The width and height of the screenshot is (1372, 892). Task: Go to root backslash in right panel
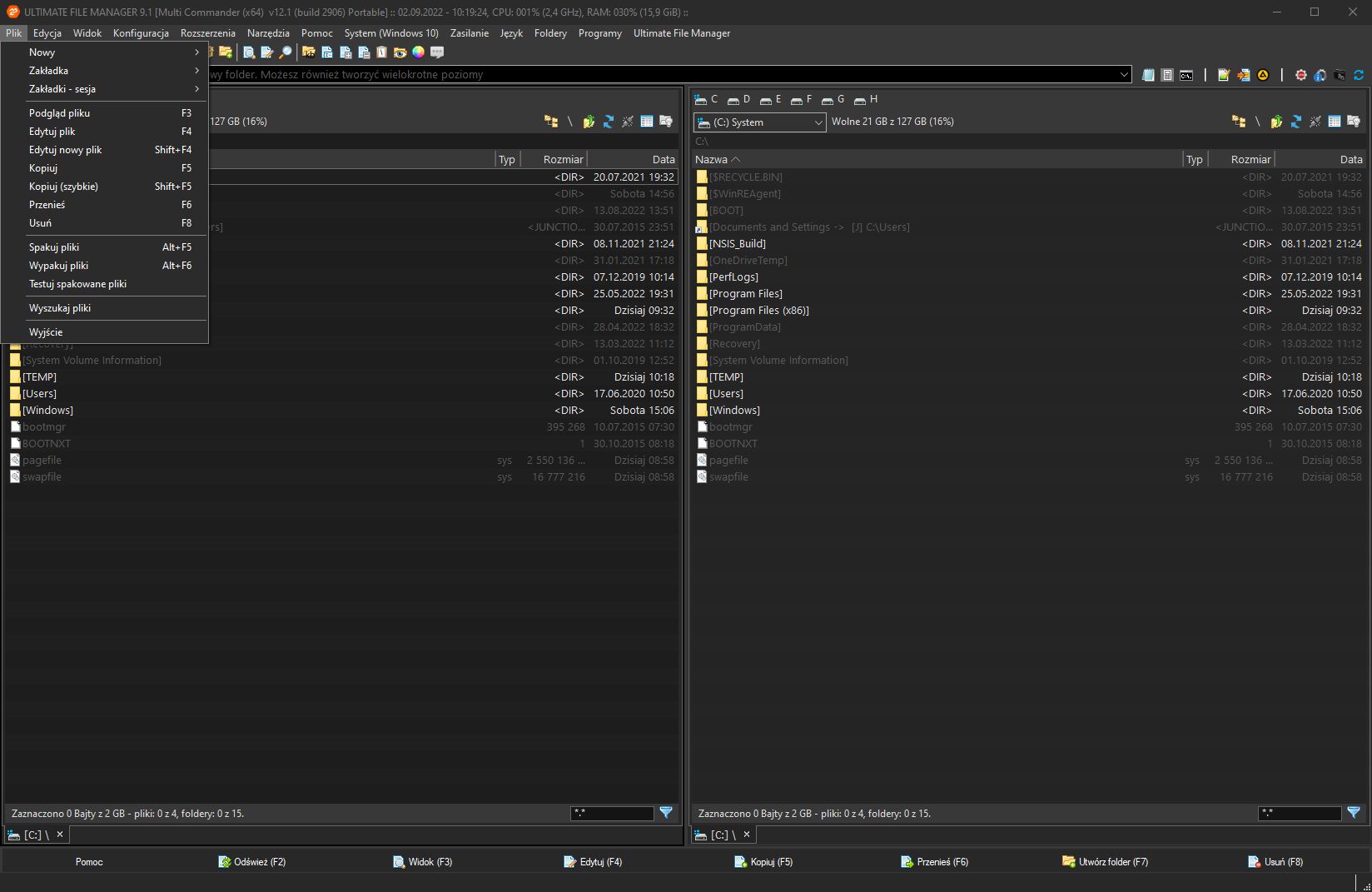click(1257, 122)
